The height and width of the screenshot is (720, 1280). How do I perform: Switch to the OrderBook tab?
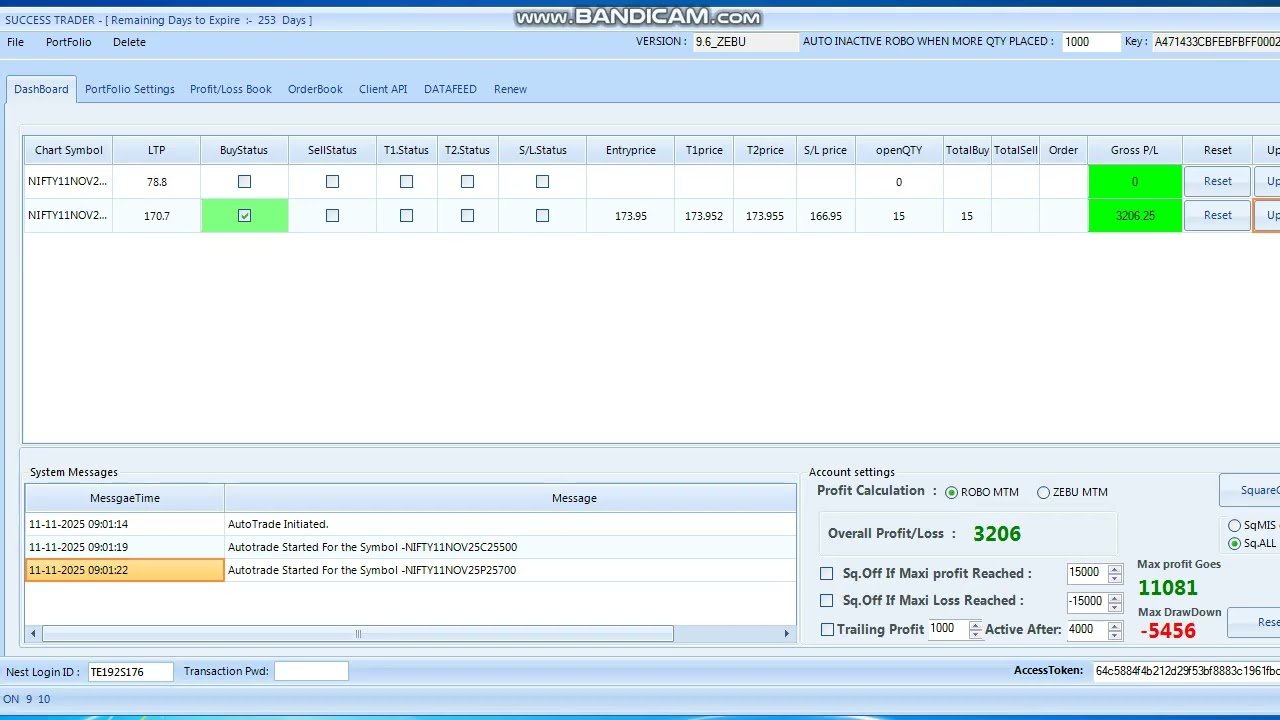[315, 89]
